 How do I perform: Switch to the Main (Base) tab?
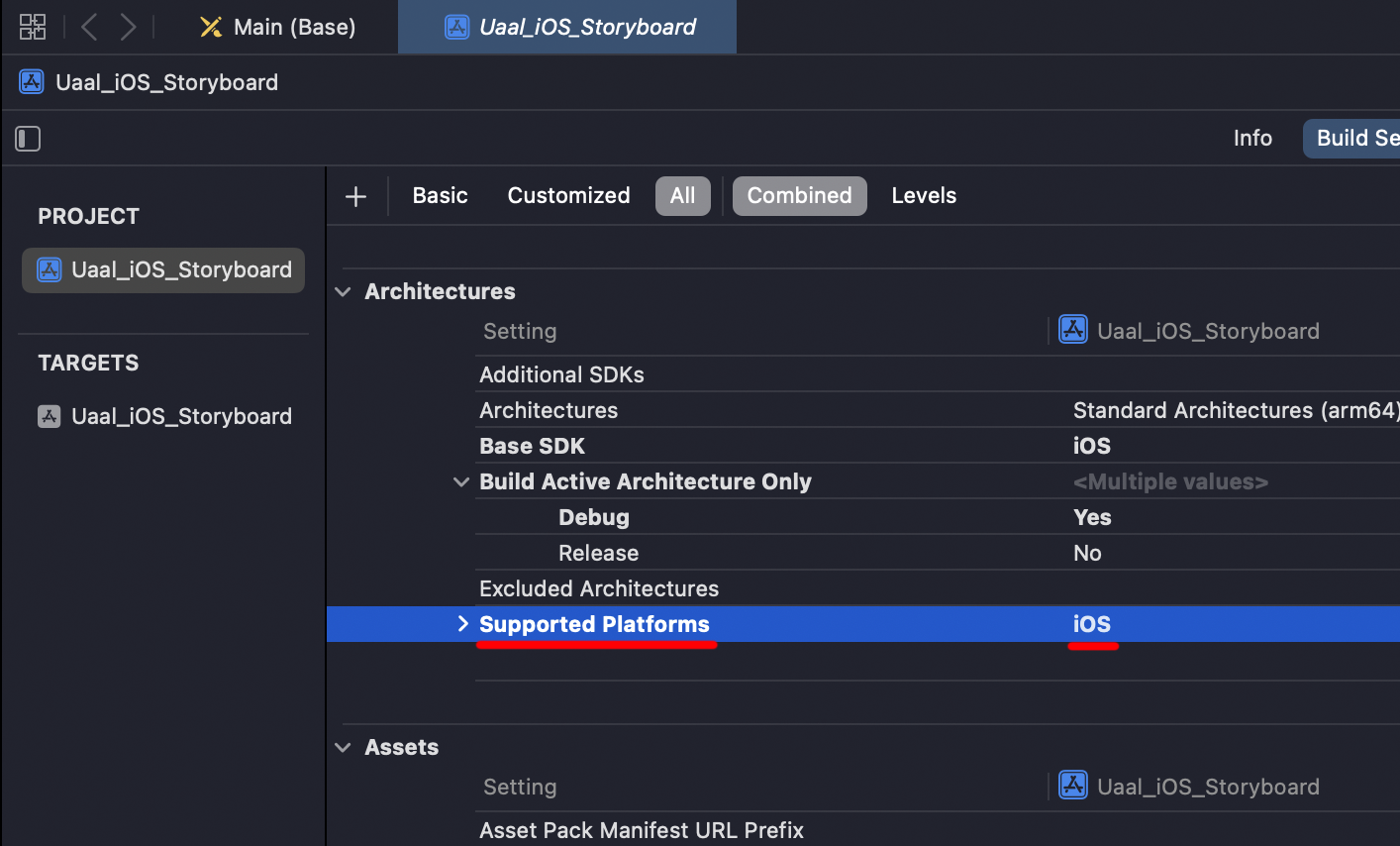(277, 27)
